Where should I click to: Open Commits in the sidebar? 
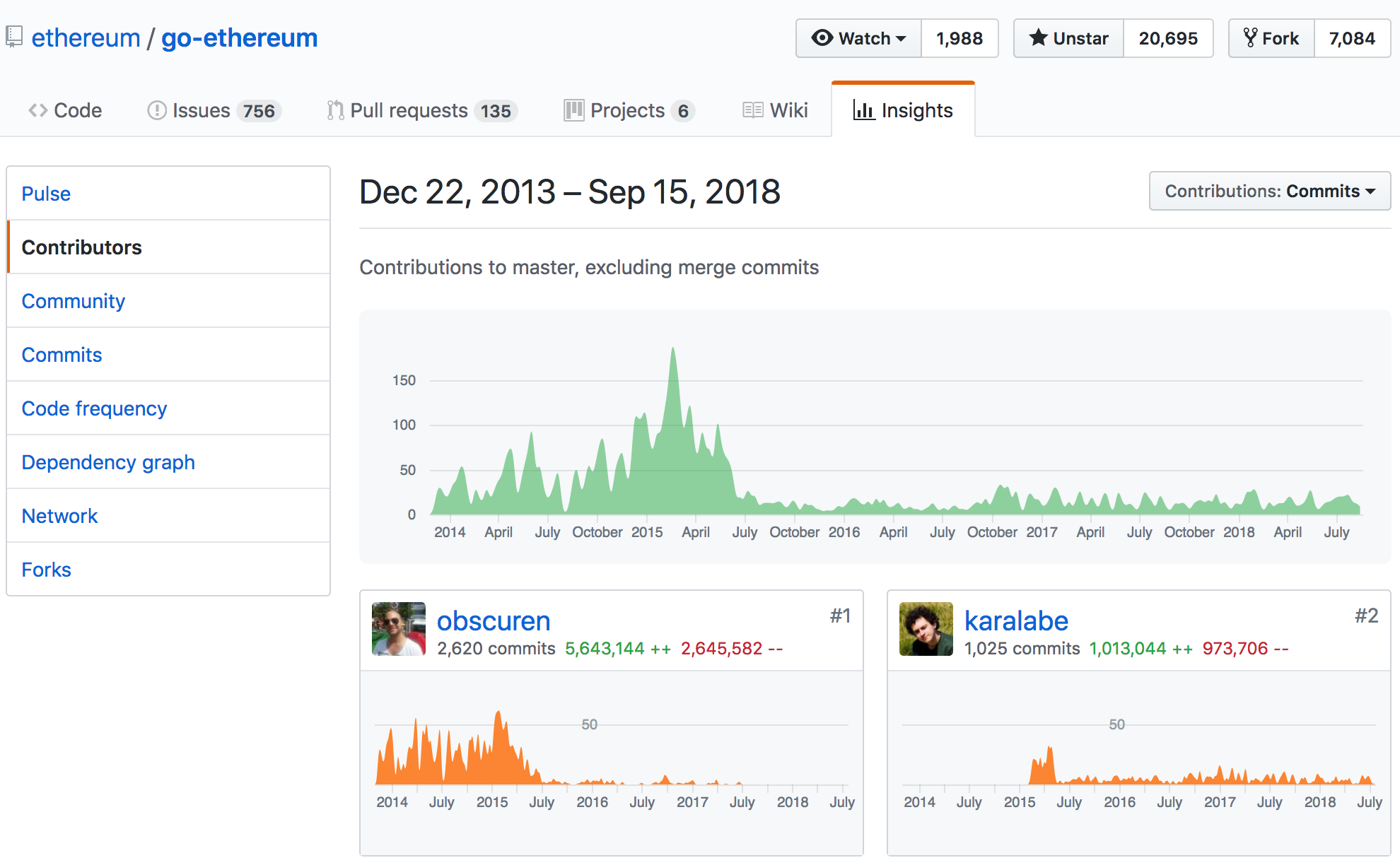[168, 355]
